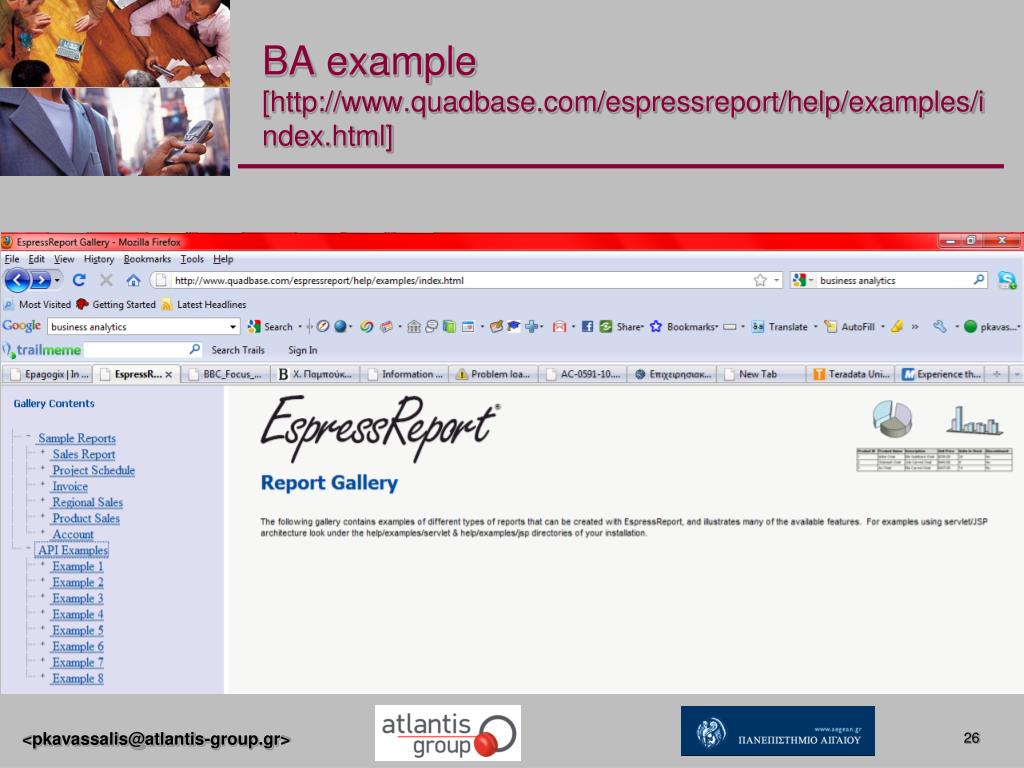
Task: Go to the Home page icon
Action: 133,280
